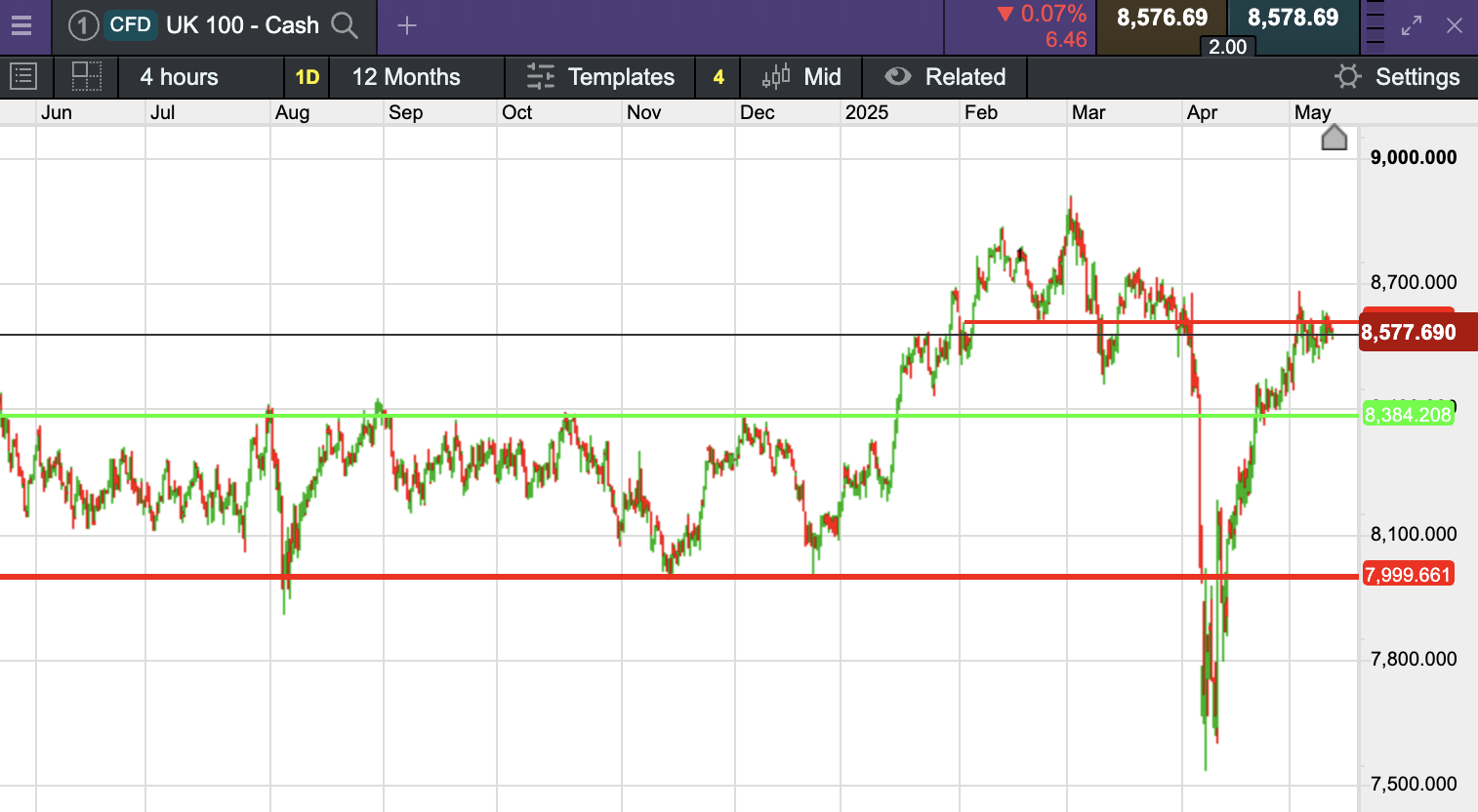Click the buy price 8,578.69
1478x812 pixels.
(1293, 18)
